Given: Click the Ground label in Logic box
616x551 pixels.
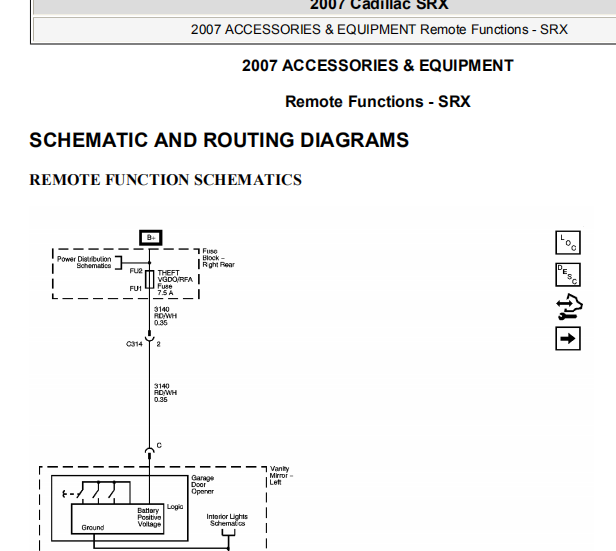Looking at the screenshot, I should (93, 527).
